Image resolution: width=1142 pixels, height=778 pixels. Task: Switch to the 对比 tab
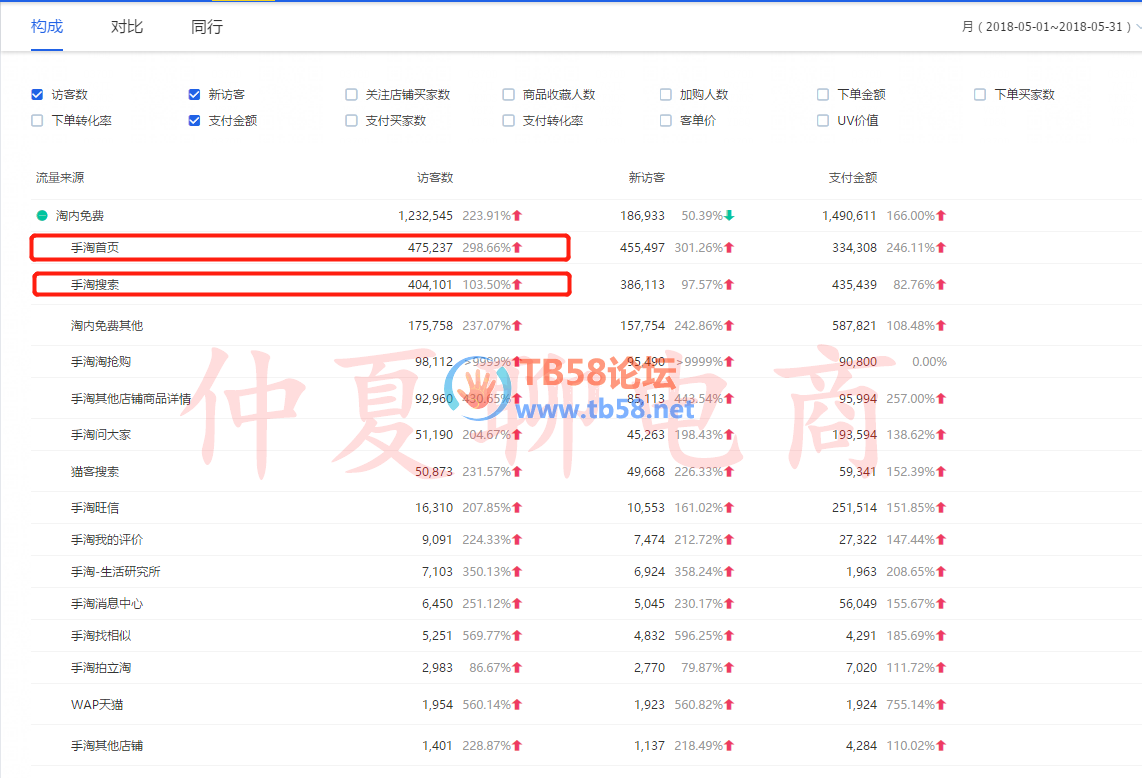tap(127, 27)
